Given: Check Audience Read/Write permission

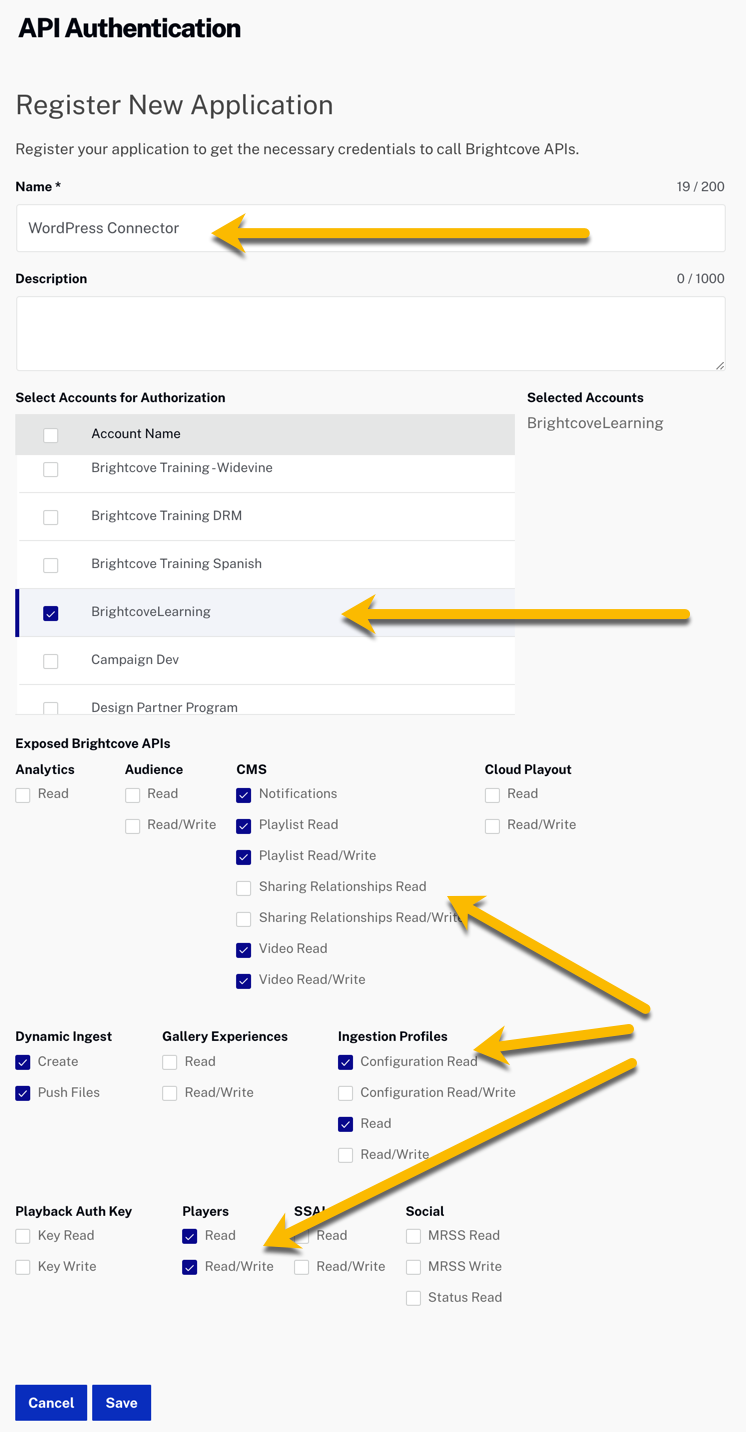Looking at the screenshot, I should pos(132,826).
